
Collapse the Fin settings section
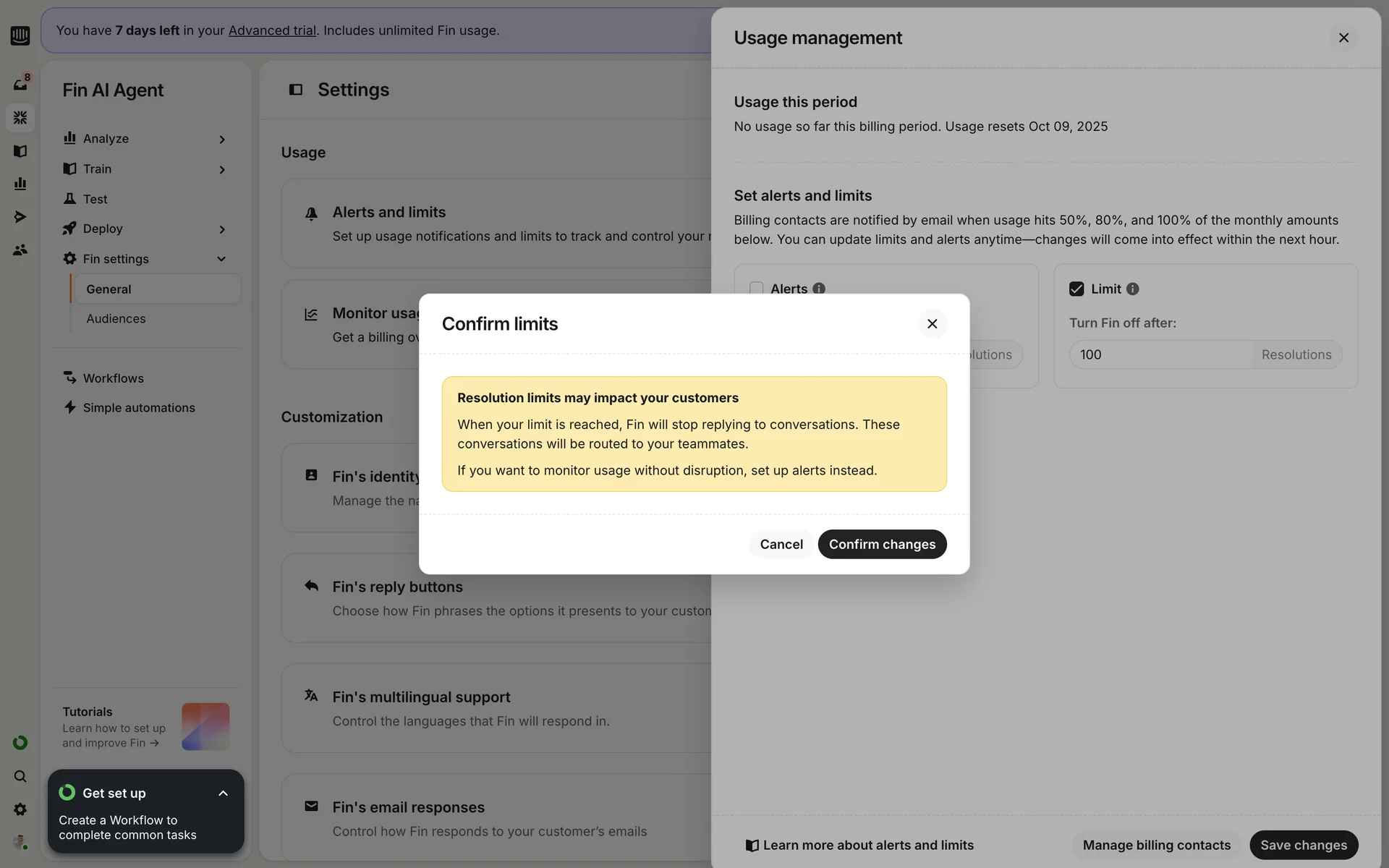point(221,259)
